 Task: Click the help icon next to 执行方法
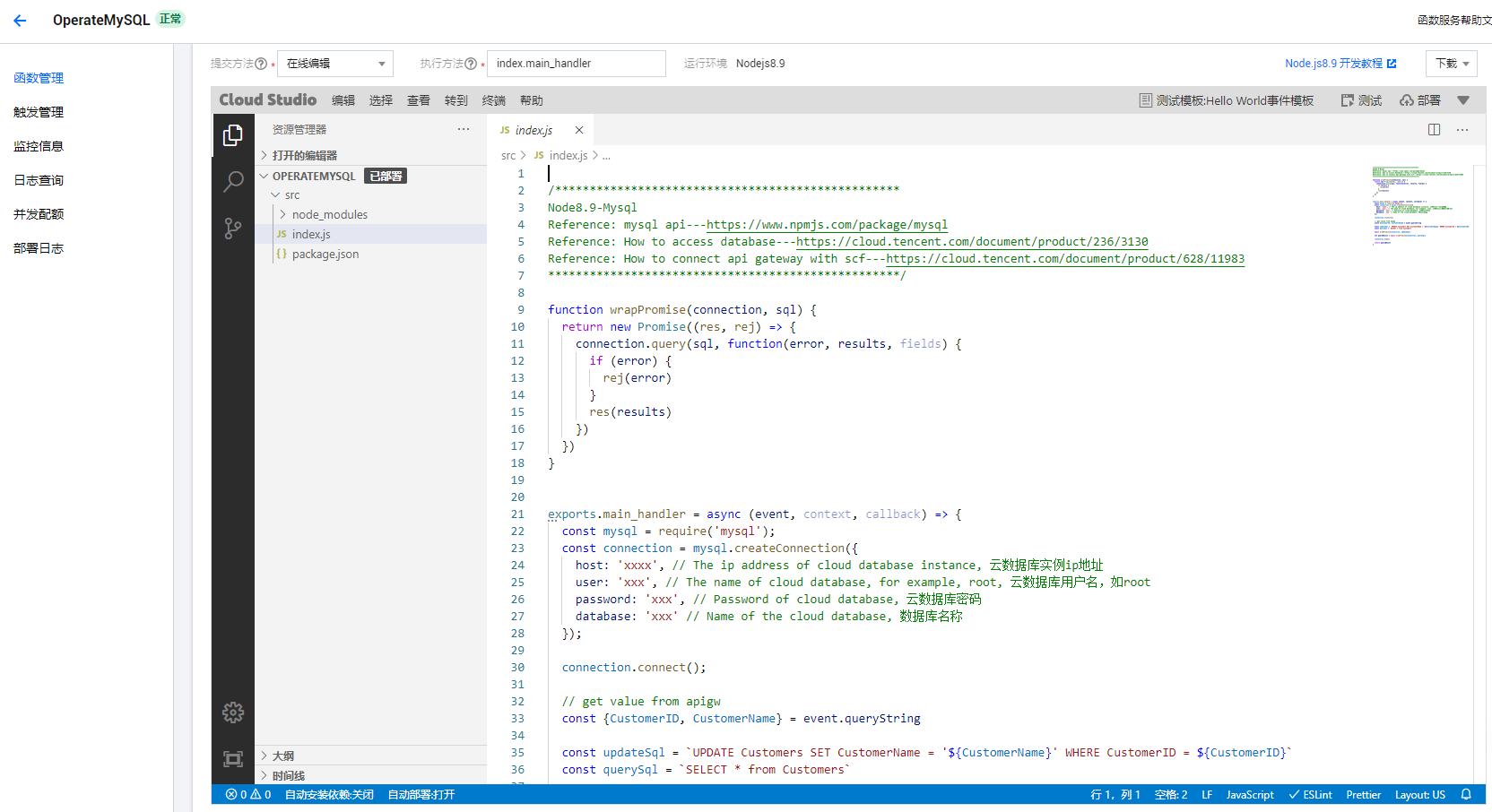471,64
